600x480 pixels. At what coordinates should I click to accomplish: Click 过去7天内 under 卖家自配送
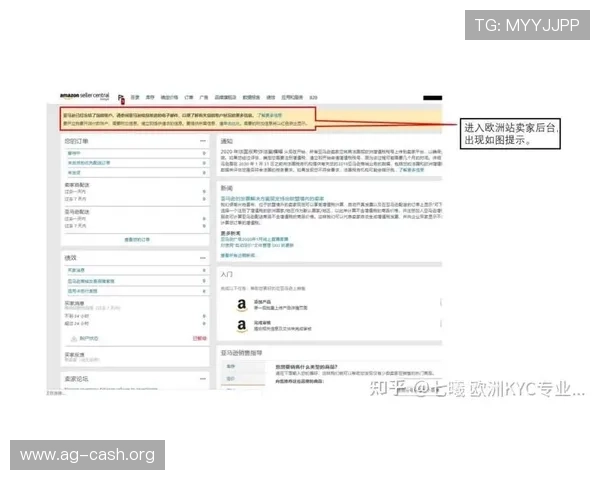(75, 199)
